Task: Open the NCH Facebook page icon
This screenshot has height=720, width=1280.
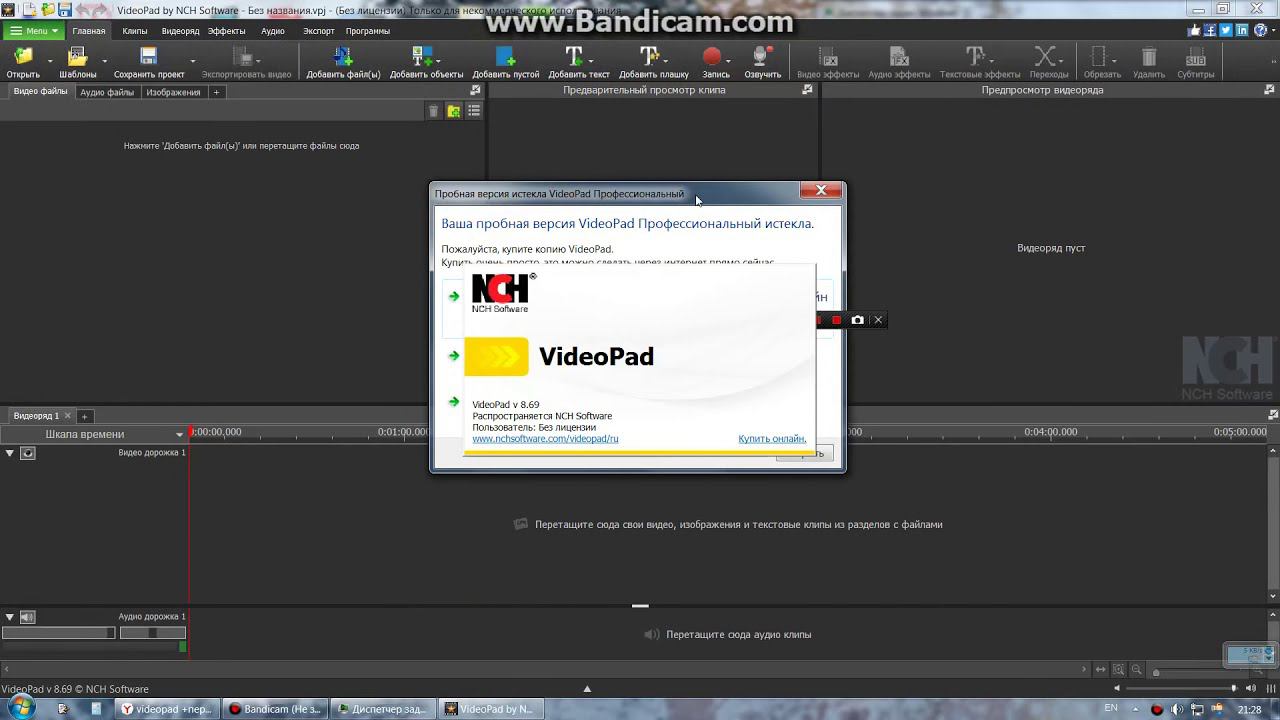Action: [1211, 31]
